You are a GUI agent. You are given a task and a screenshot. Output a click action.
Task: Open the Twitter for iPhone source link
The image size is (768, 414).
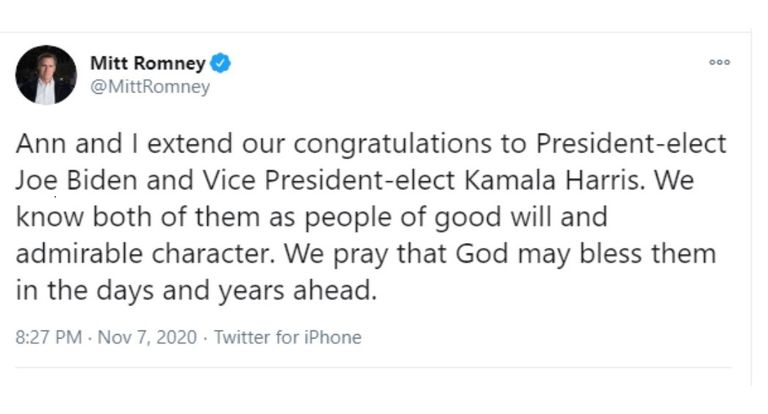(x=287, y=337)
